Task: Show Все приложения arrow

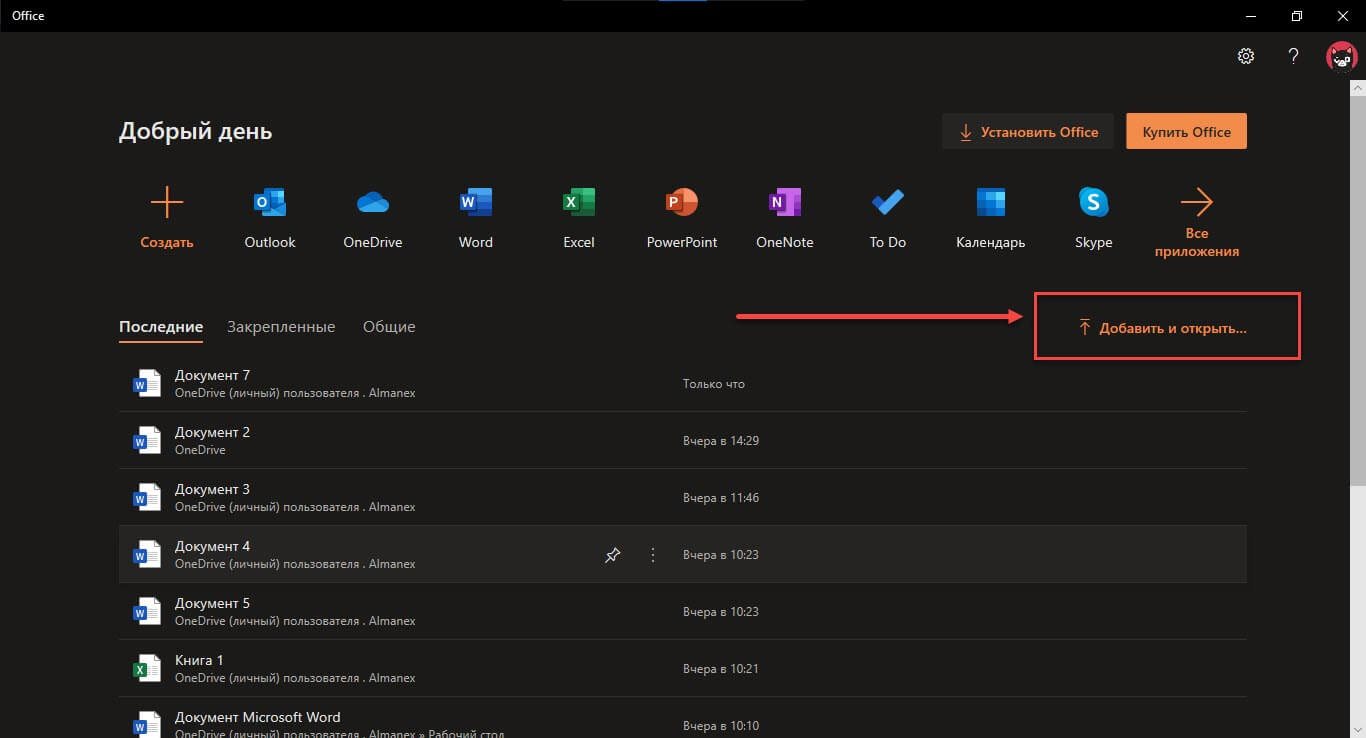Action: point(1197,203)
